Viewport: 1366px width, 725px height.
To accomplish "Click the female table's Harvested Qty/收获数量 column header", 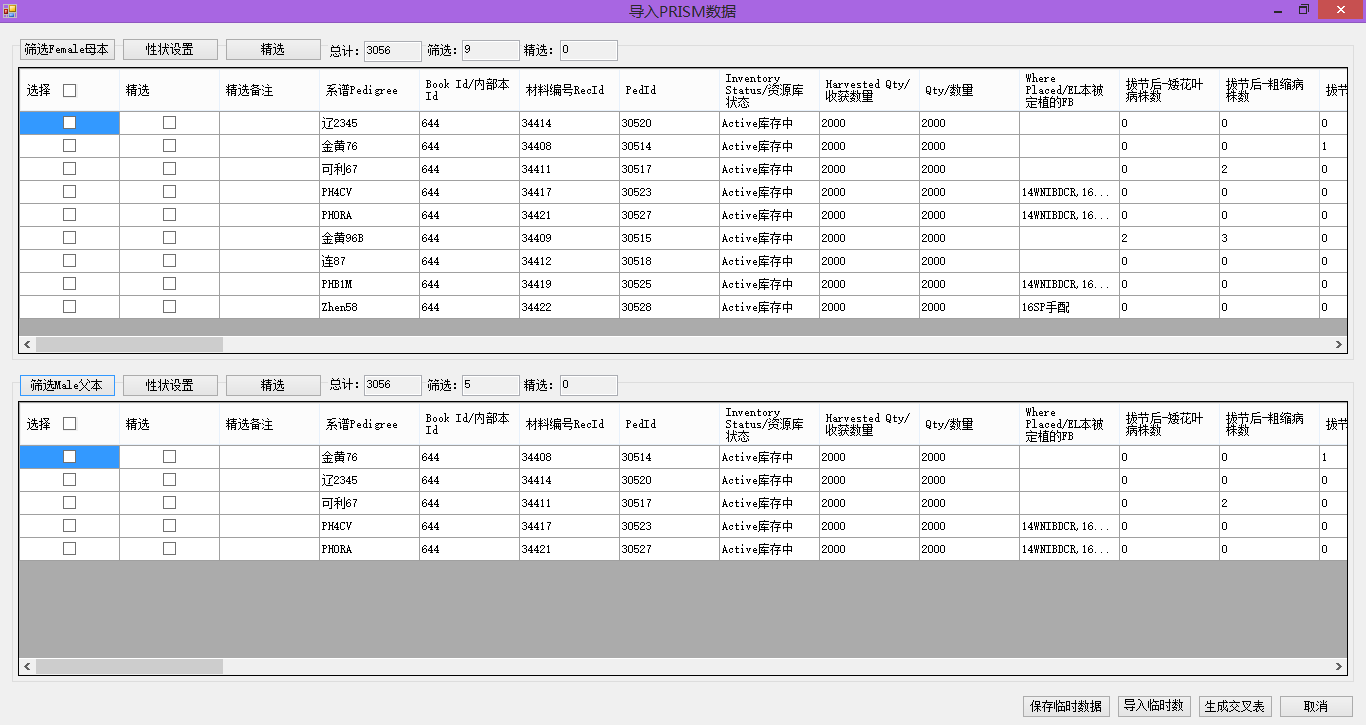I will [x=869, y=90].
